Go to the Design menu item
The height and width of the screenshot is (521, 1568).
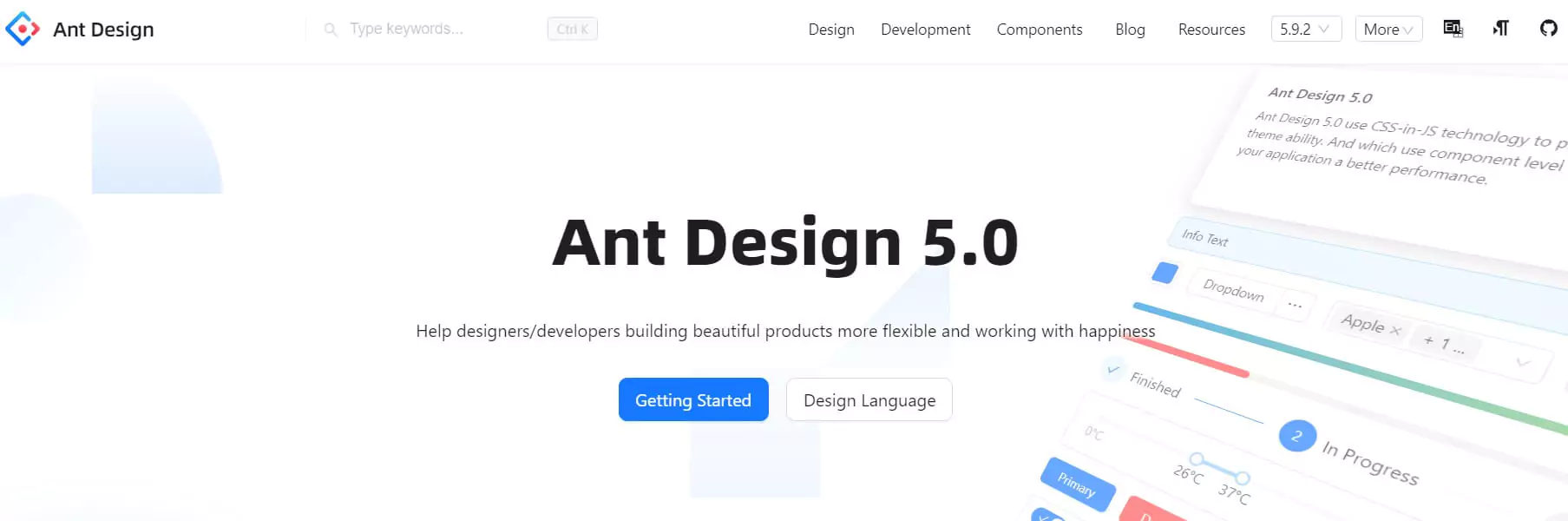831,30
